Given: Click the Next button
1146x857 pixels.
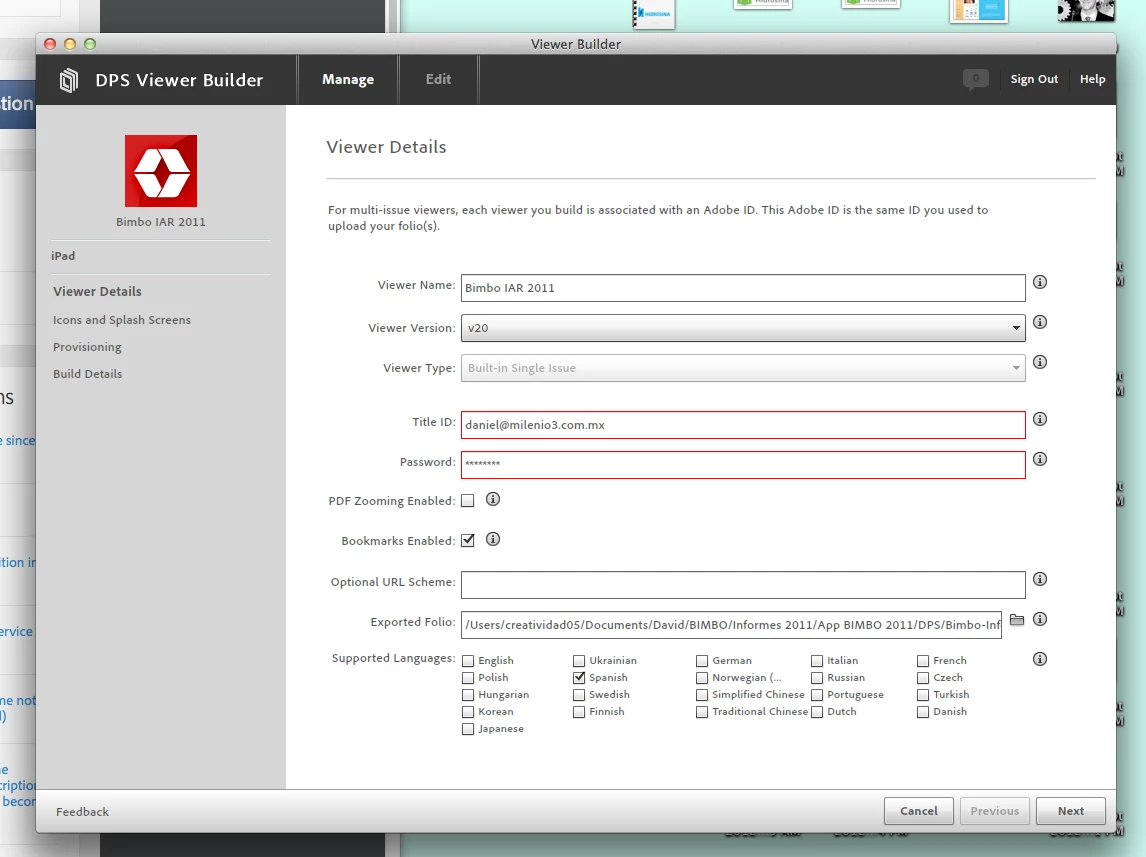Looking at the screenshot, I should (x=1070, y=811).
